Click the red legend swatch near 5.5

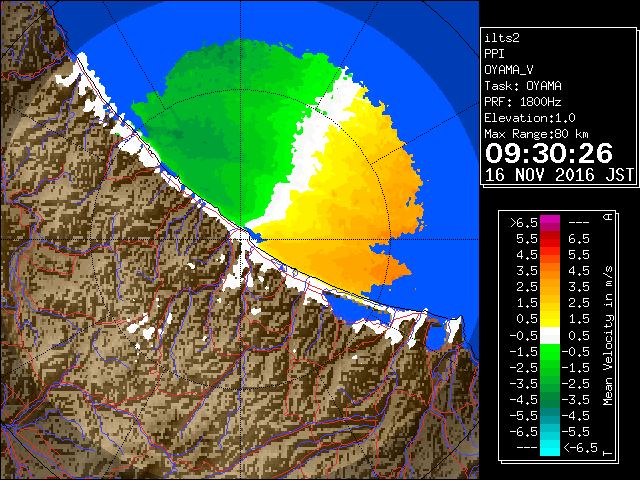550,239
